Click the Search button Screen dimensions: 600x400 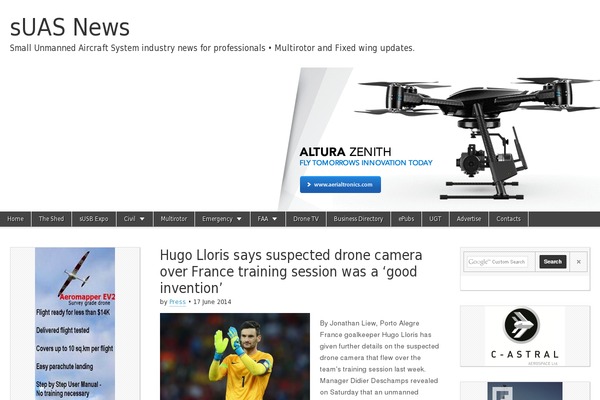coord(553,262)
